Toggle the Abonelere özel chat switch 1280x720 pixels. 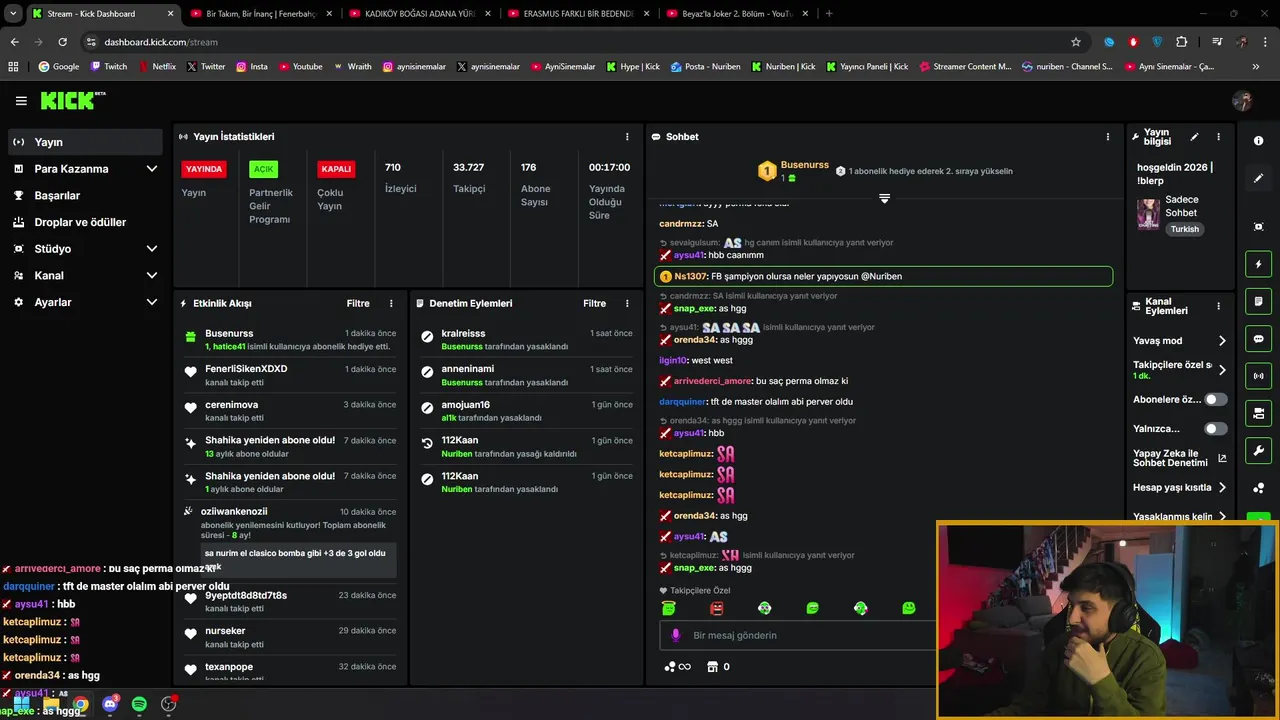[x=1215, y=400]
